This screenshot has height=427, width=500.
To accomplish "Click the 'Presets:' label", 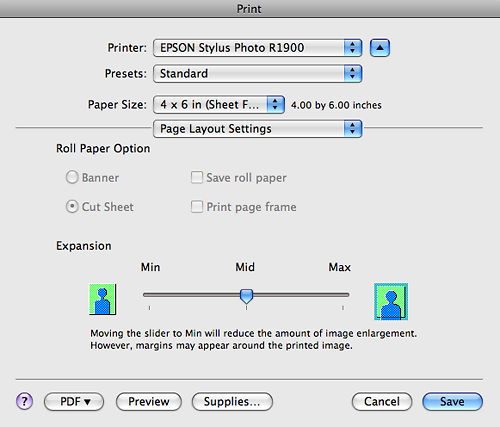I will pos(126,73).
